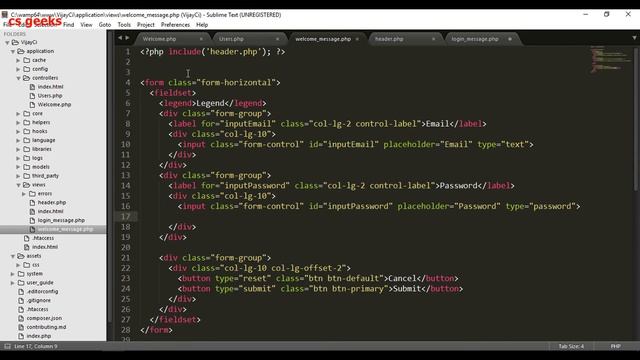Expand the helpers folder
Image resolution: width=640 pixels, height=360 pixels.
pyautogui.click(x=18, y=122)
